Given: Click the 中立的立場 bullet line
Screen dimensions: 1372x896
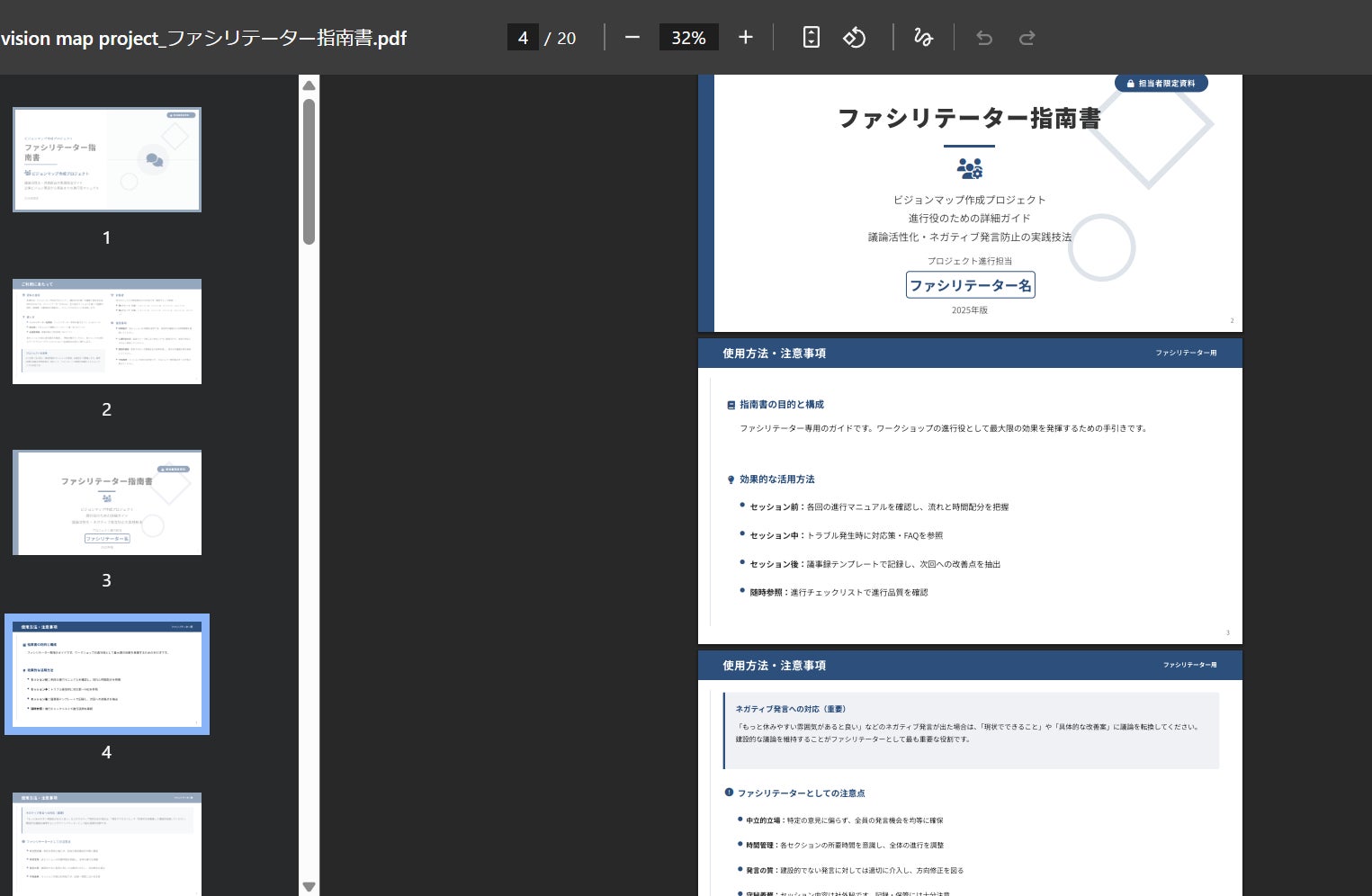Looking at the screenshot, I should coord(844,820).
